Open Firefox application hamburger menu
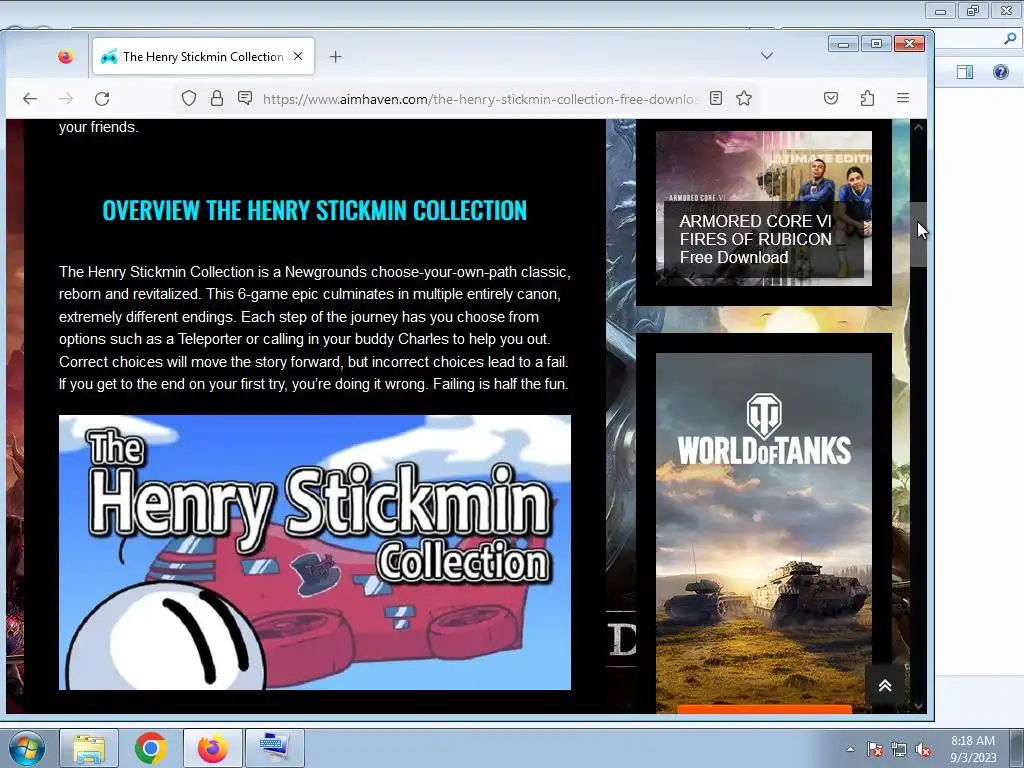 [x=903, y=99]
